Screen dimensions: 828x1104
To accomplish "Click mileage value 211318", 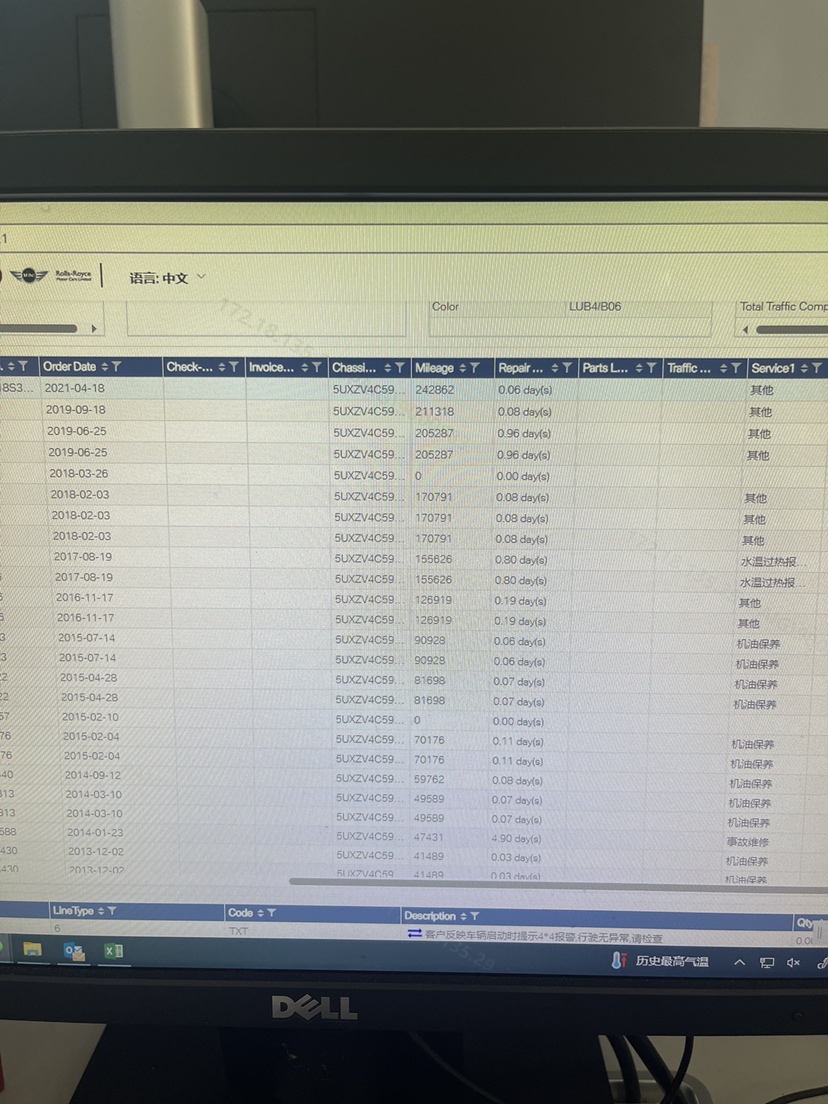I will pos(434,411).
